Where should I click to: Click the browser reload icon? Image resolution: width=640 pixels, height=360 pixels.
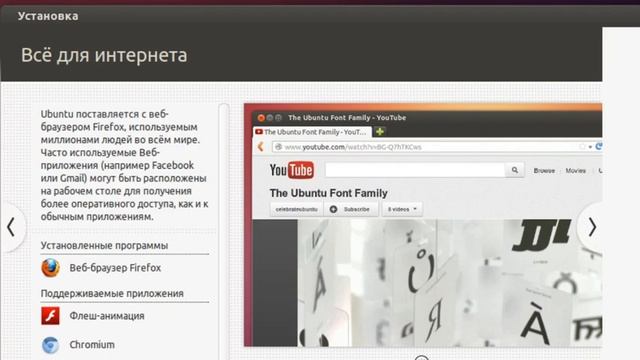point(598,147)
